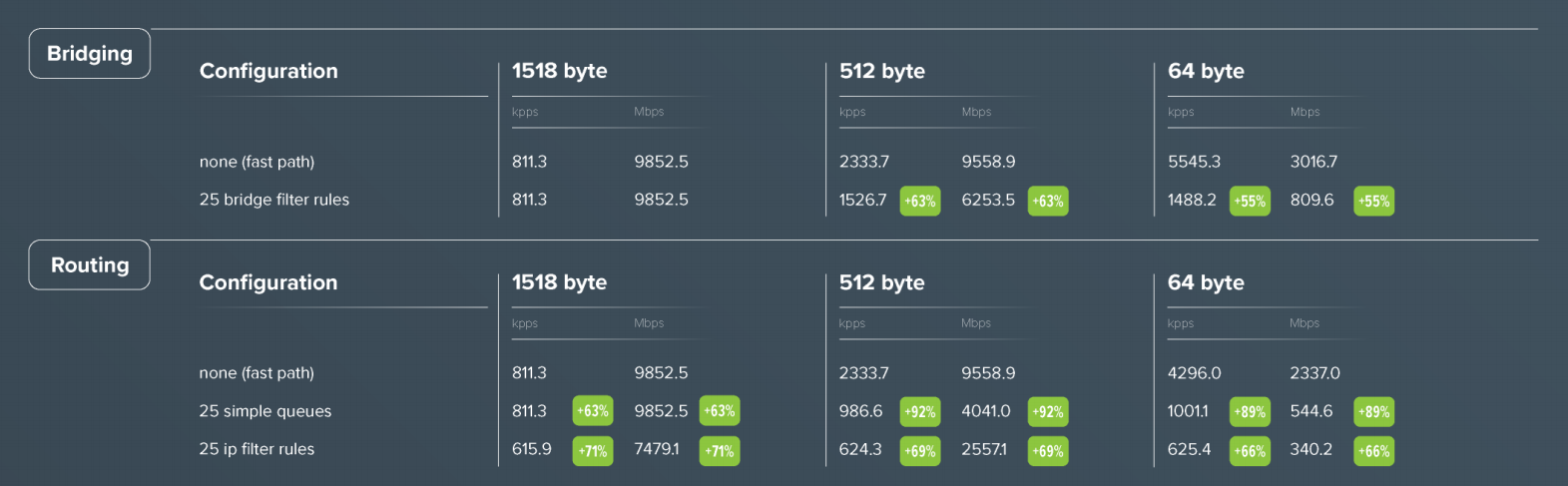This screenshot has height=486, width=1568.
Task: Click the 4296.0 kpps value in Routing
Action: click(x=1194, y=373)
